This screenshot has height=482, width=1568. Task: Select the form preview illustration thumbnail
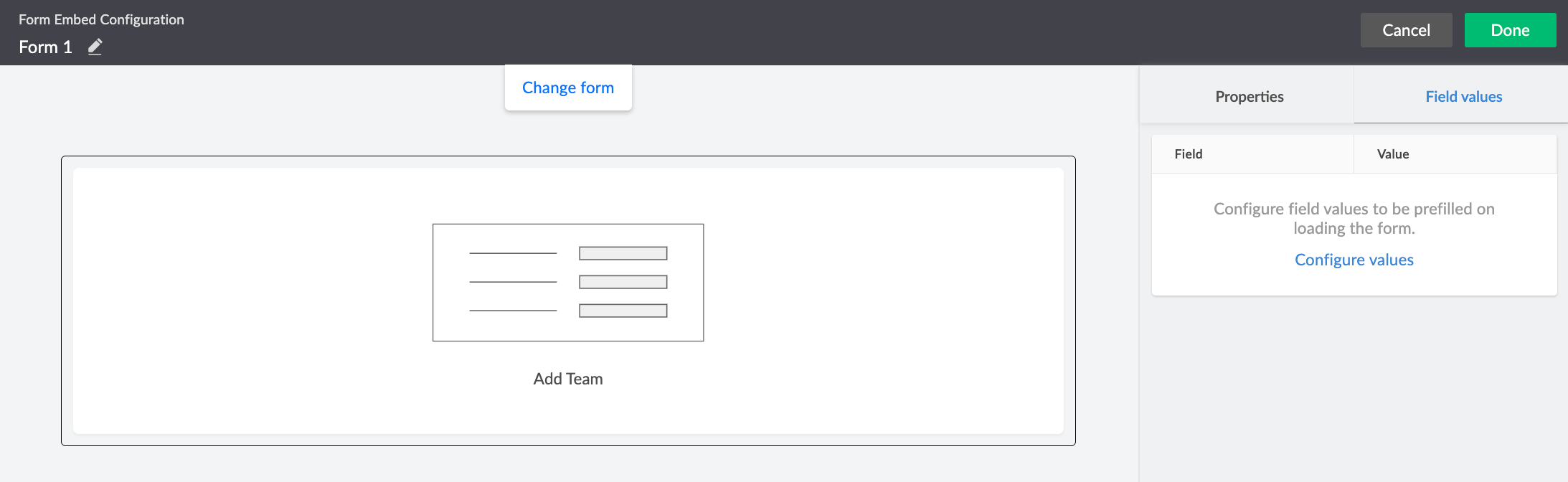coord(568,283)
